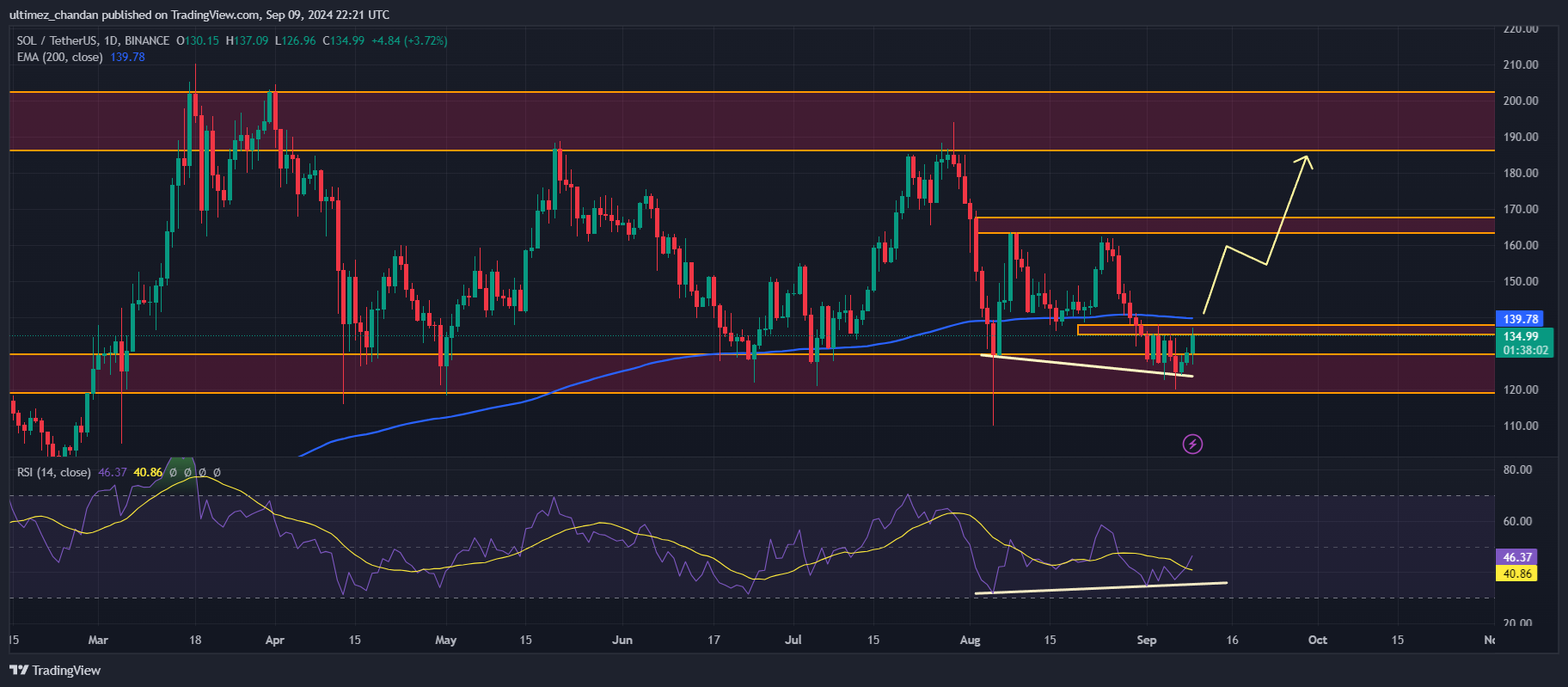Click the 160.00 price axis label
The image size is (1568, 687).
point(1521,245)
